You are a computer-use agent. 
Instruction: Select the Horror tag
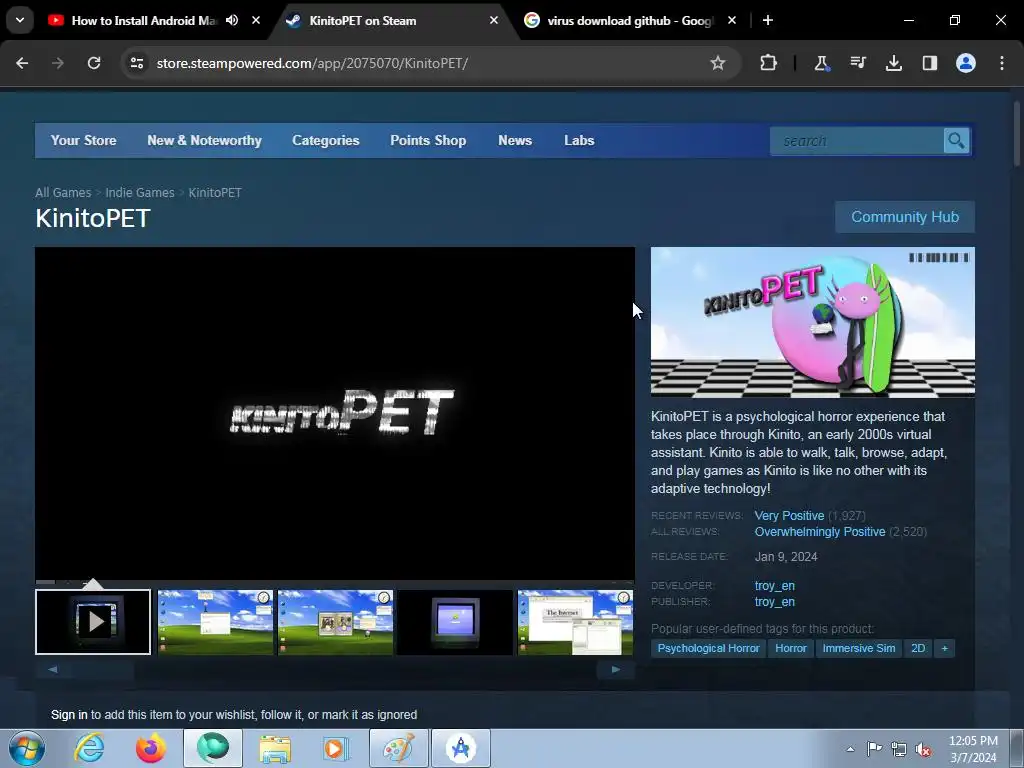tap(791, 648)
